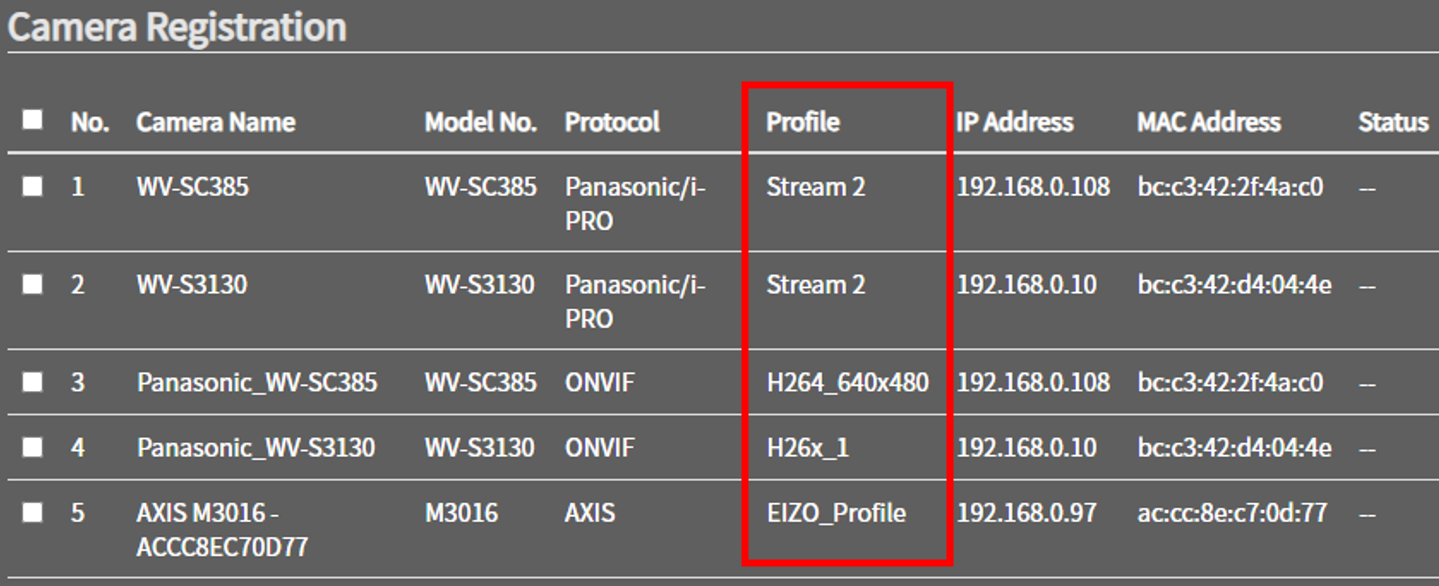Click IP address 192.168.0.108 in row 3
1439x586 pixels.
(1033, 382)
